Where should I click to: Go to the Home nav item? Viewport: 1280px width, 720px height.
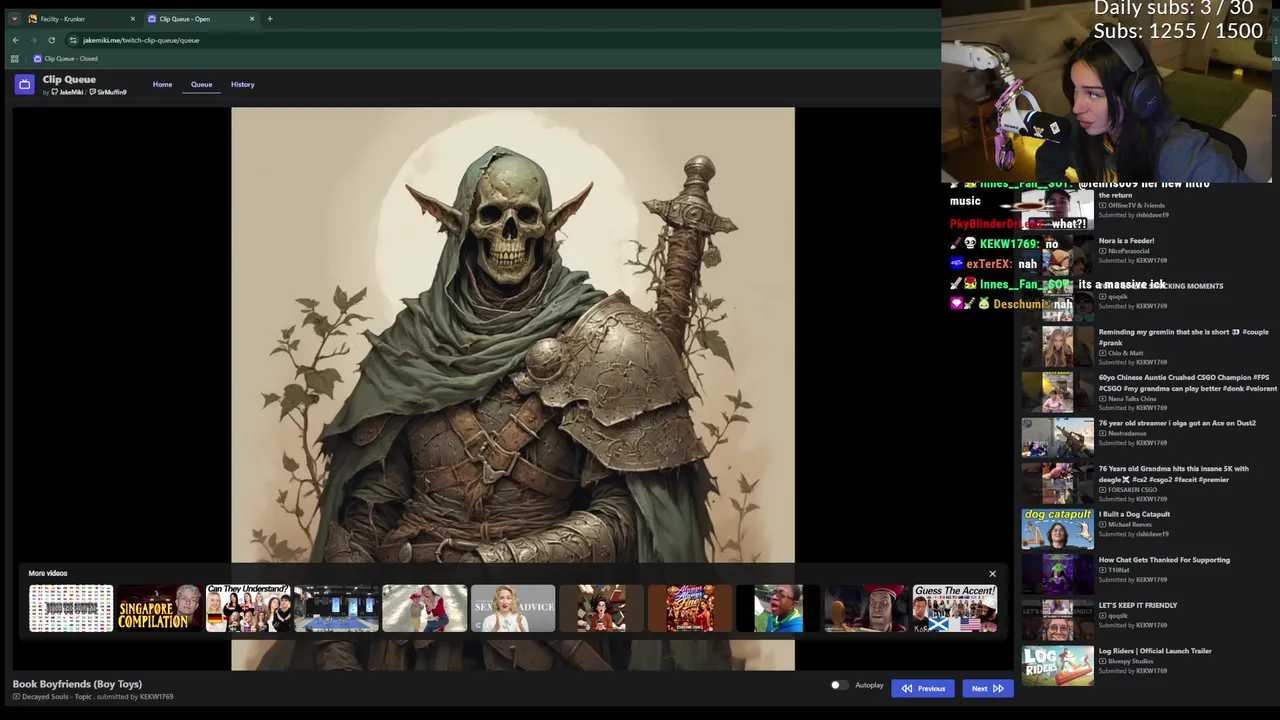162,85
